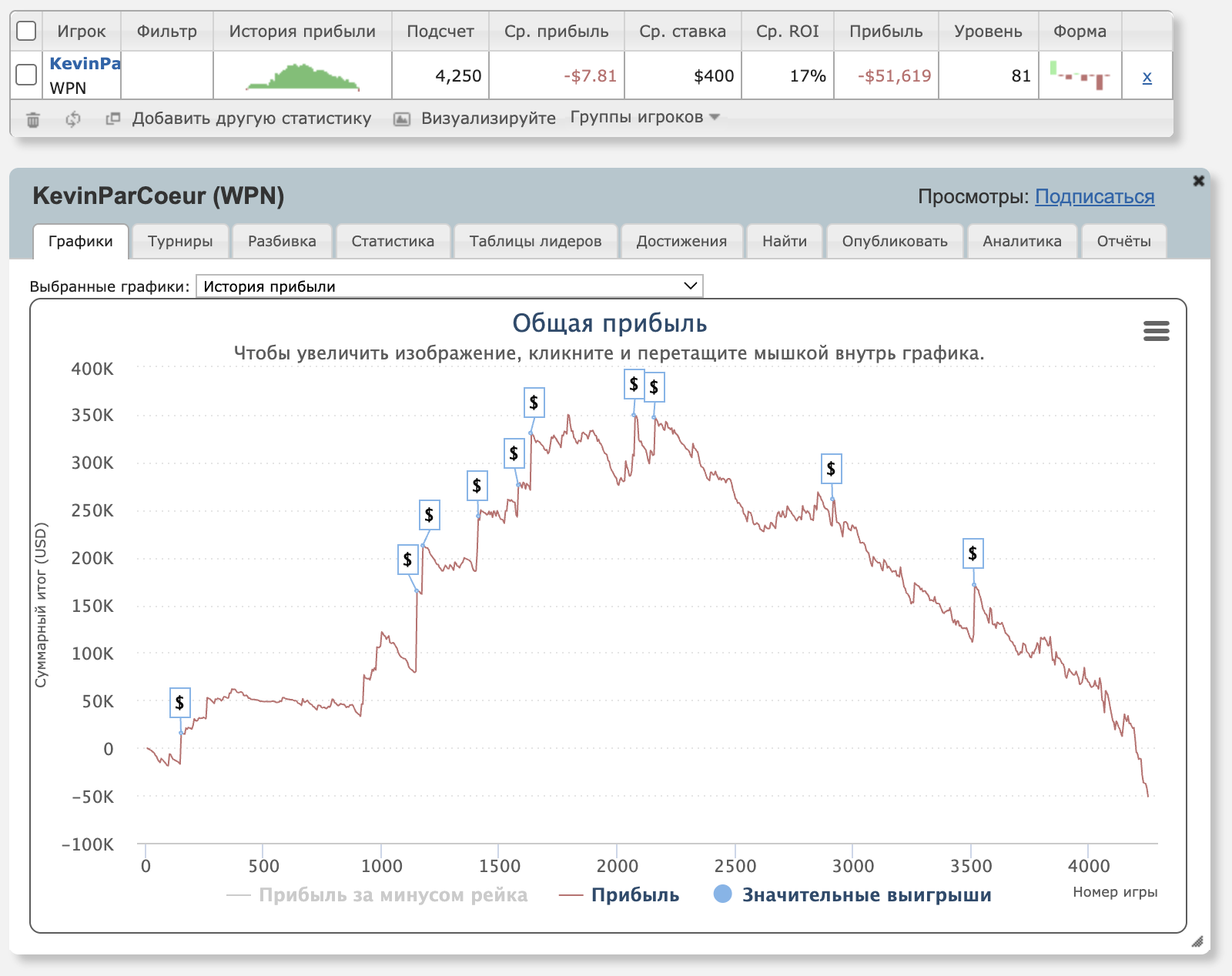
Task: Open the Статистика tab
Action: [393, 241]
